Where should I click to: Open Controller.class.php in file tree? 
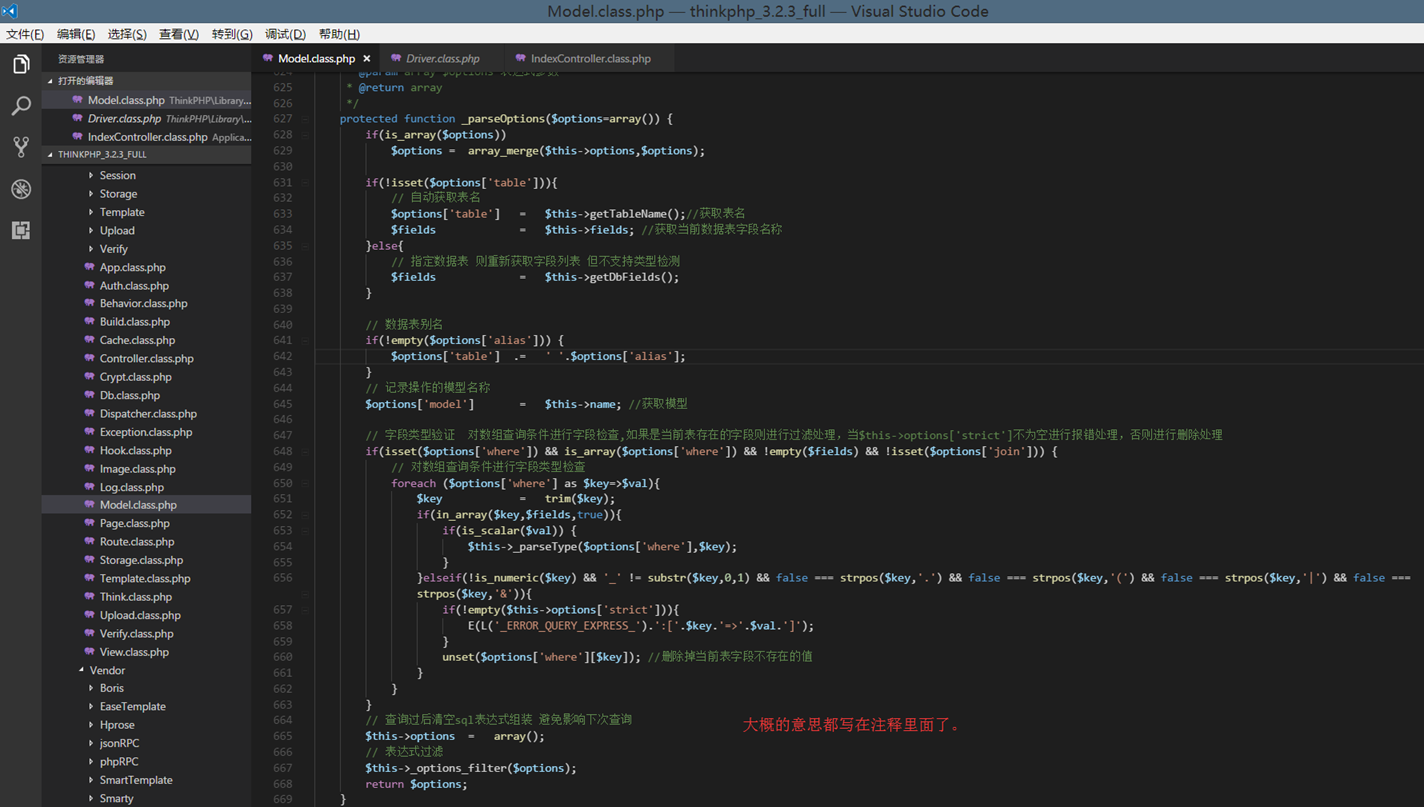(146, 359)
